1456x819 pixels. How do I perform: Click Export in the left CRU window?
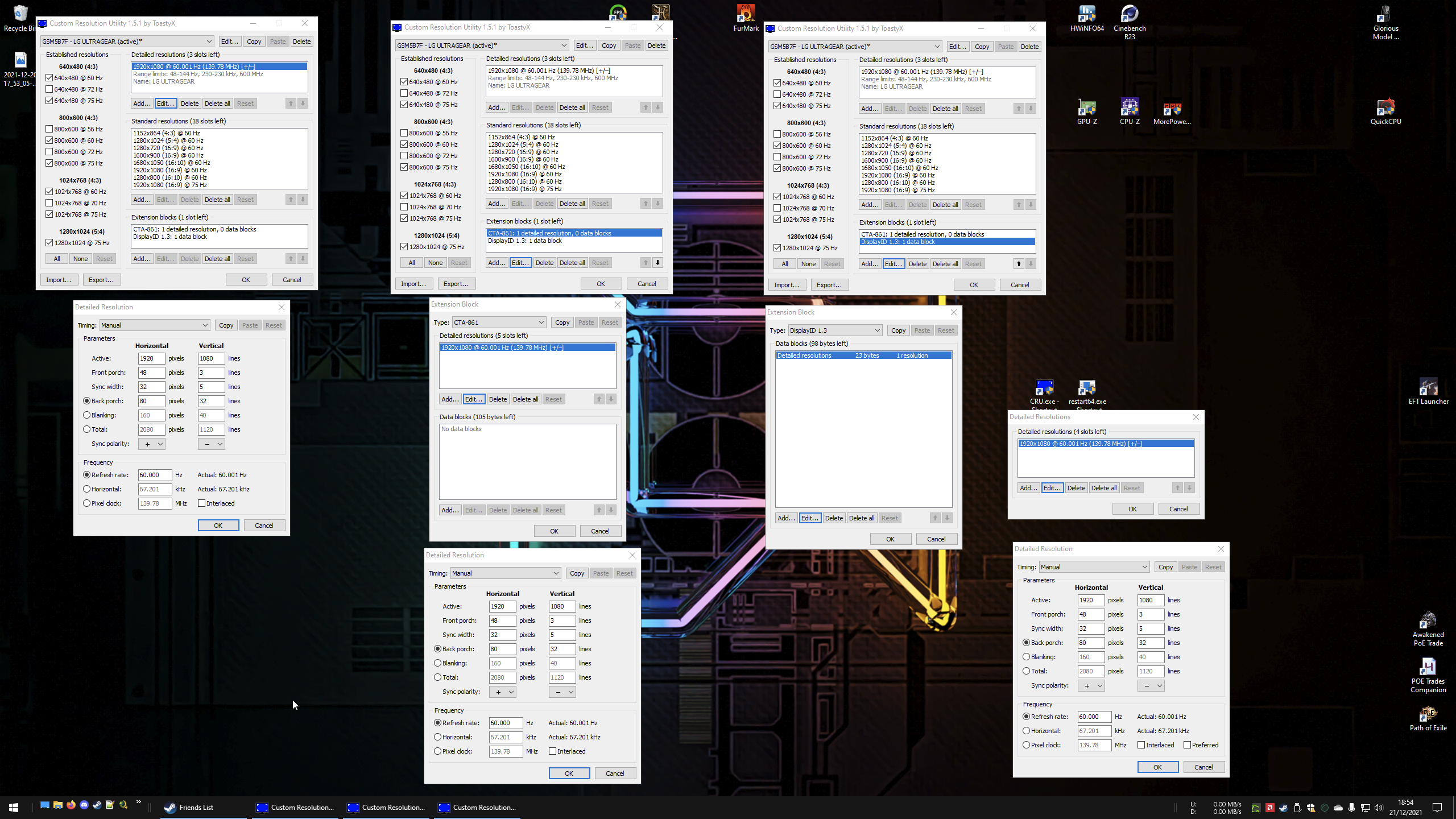tap(101, 280)
